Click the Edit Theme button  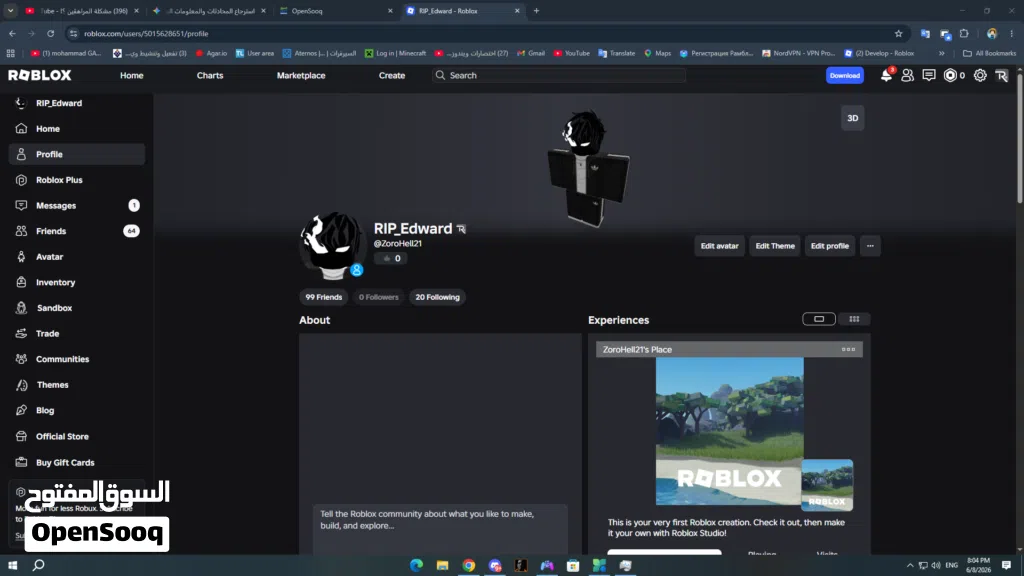[775, 246]
